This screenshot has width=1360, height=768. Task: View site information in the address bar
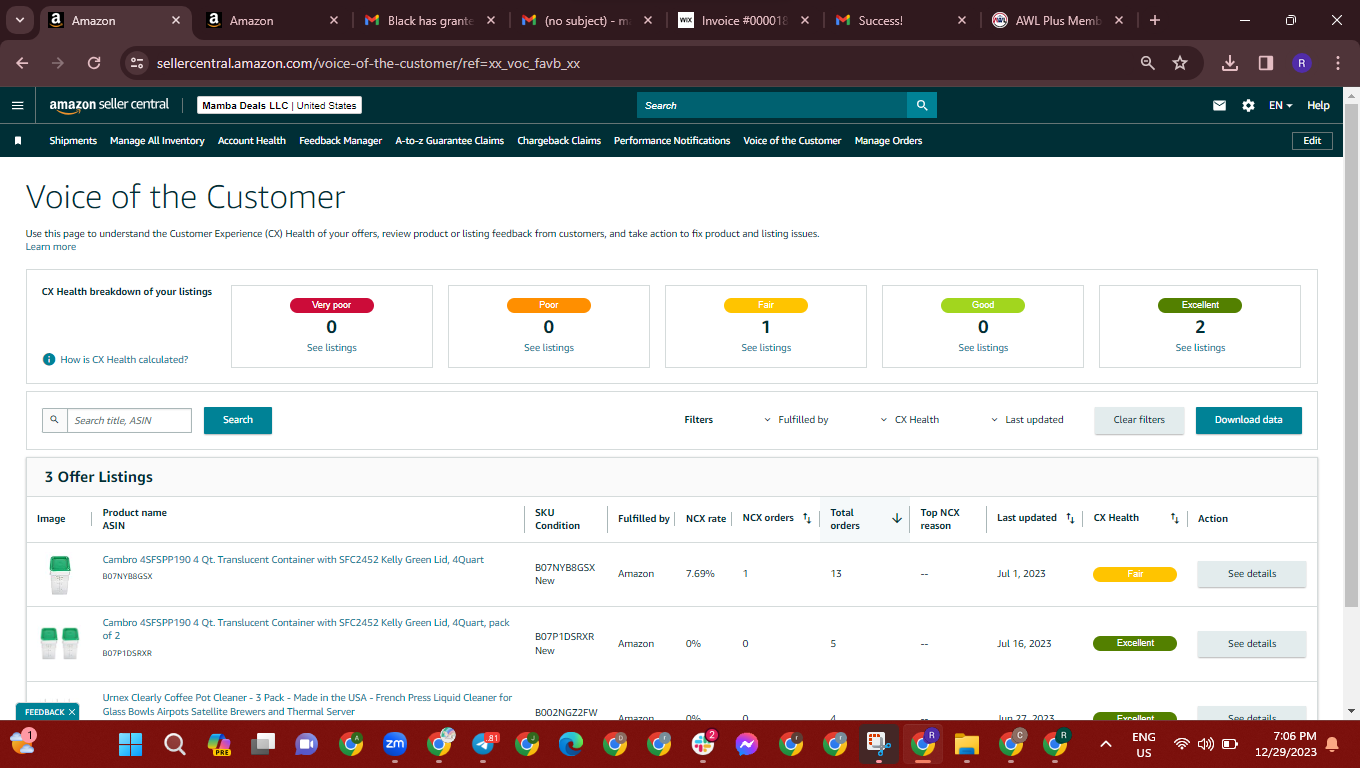click(138, 63)
